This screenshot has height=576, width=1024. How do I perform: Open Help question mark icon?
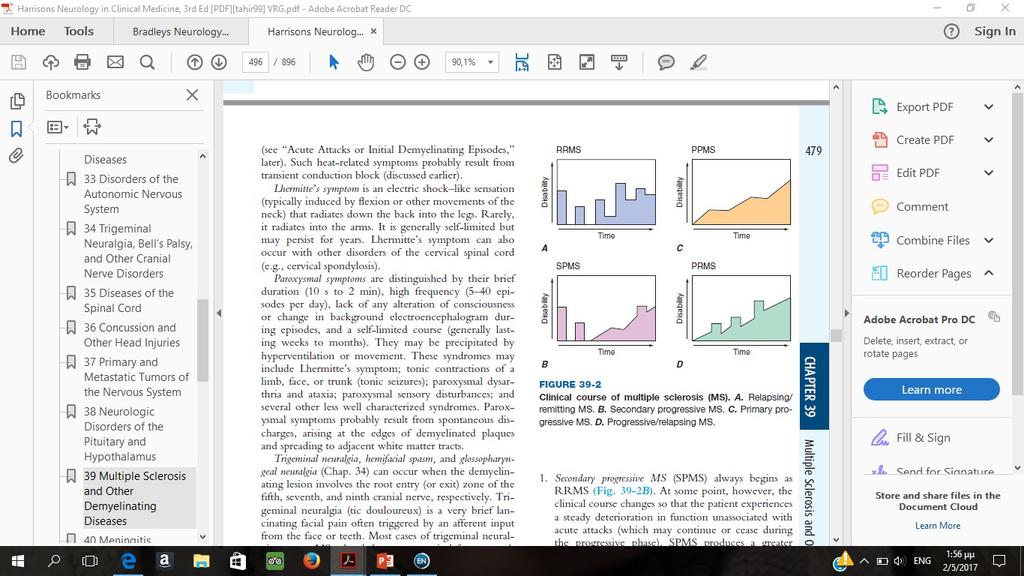tap(952, 31)
